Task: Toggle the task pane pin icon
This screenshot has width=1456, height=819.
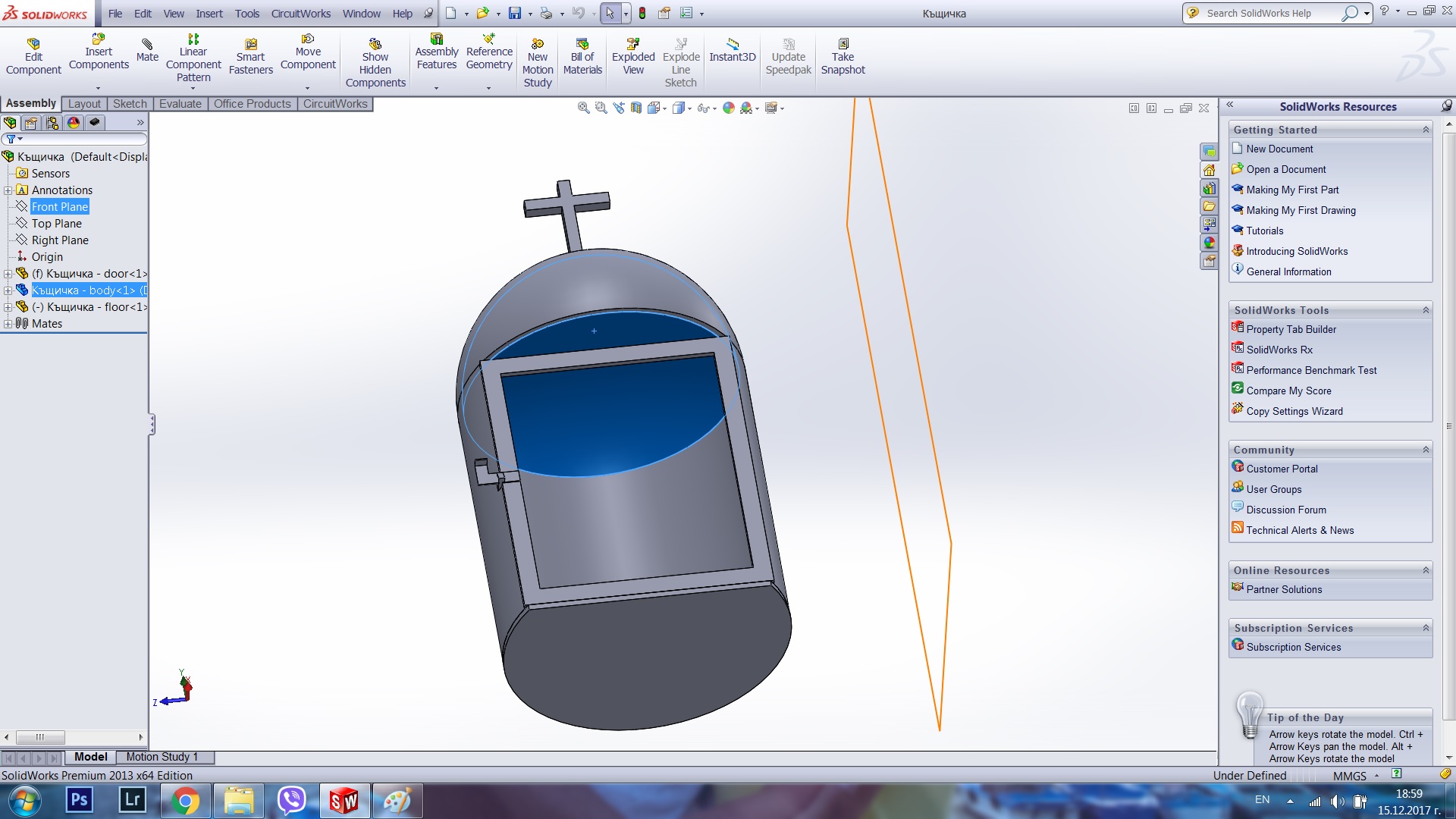Action: click(1446, 106)
